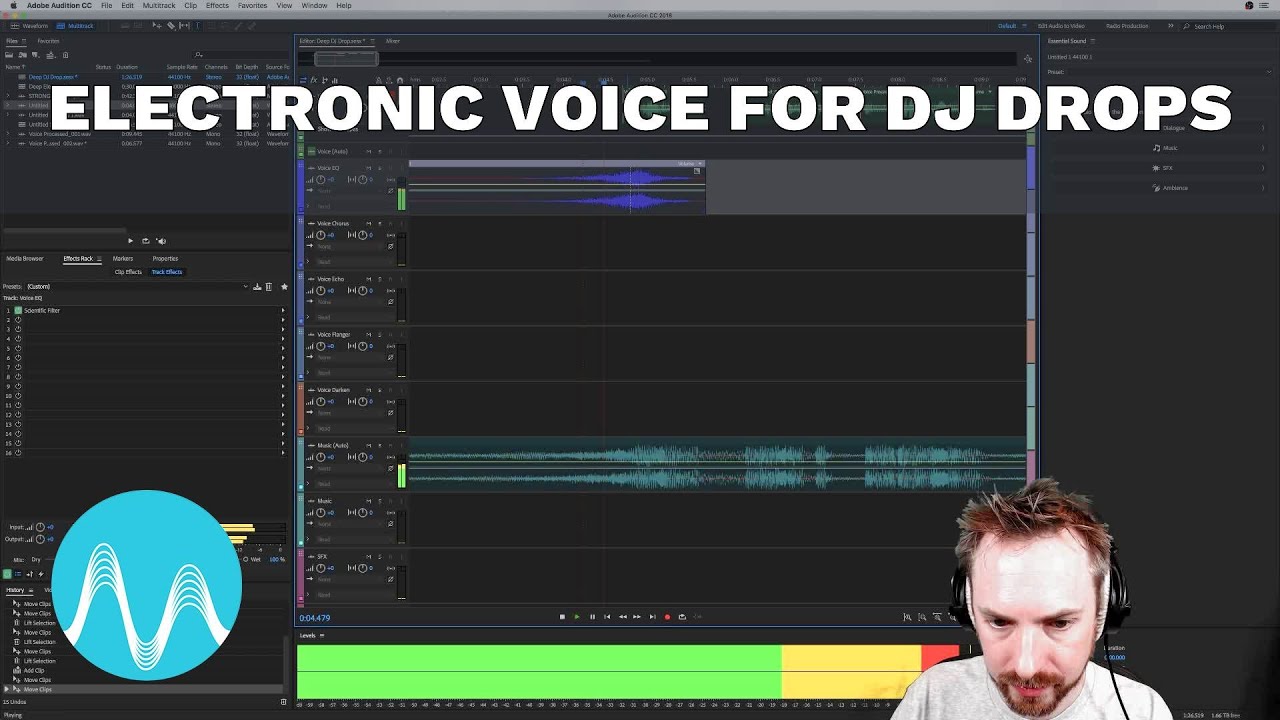1280x720 pixels.
Task: Open the Mixer tab
Action: tap(393, 41)
